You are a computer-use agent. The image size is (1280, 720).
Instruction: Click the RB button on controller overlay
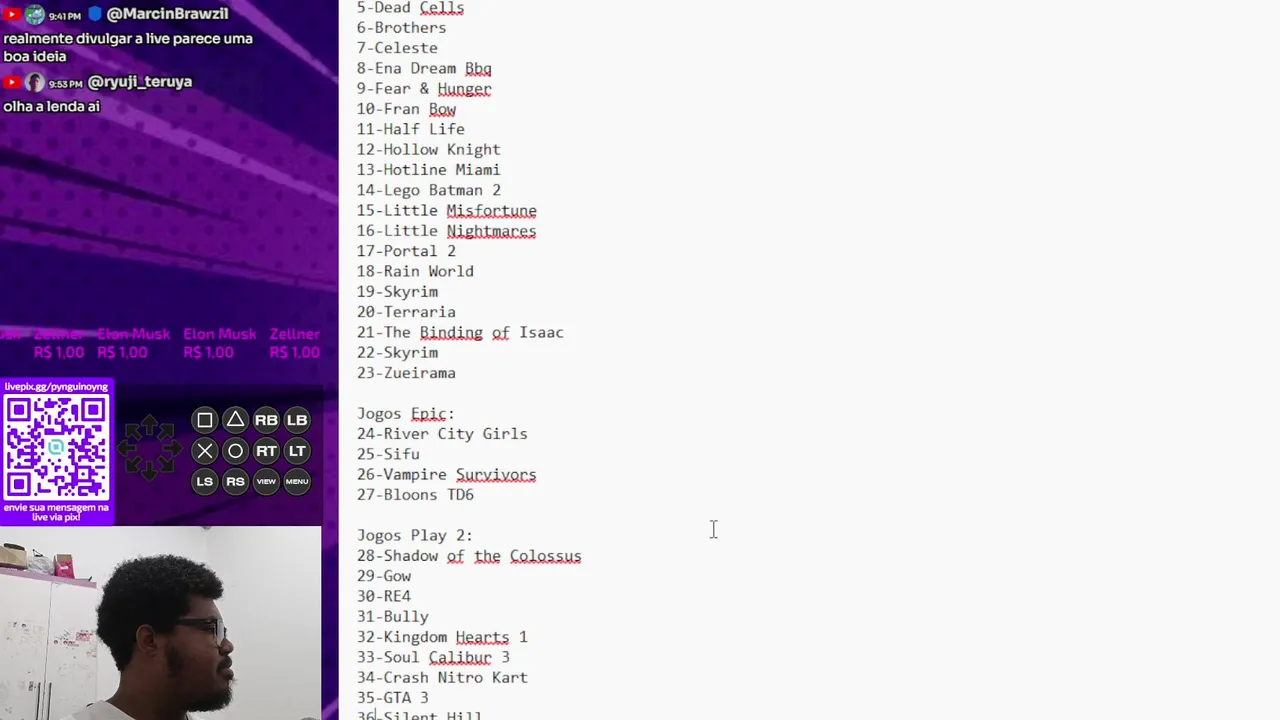click(266, 420)
